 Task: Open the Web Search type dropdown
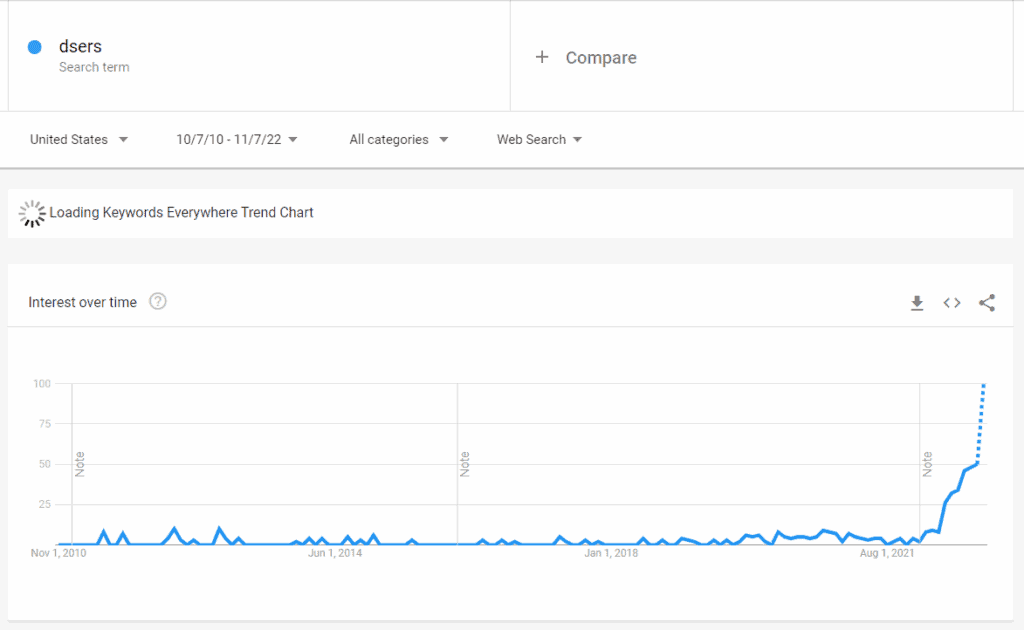539,140
